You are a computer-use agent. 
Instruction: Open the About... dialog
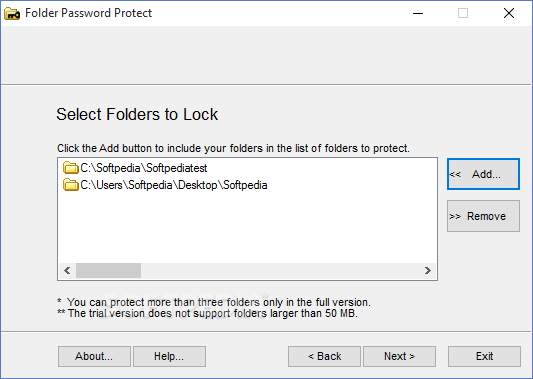(x=94, y=356)
